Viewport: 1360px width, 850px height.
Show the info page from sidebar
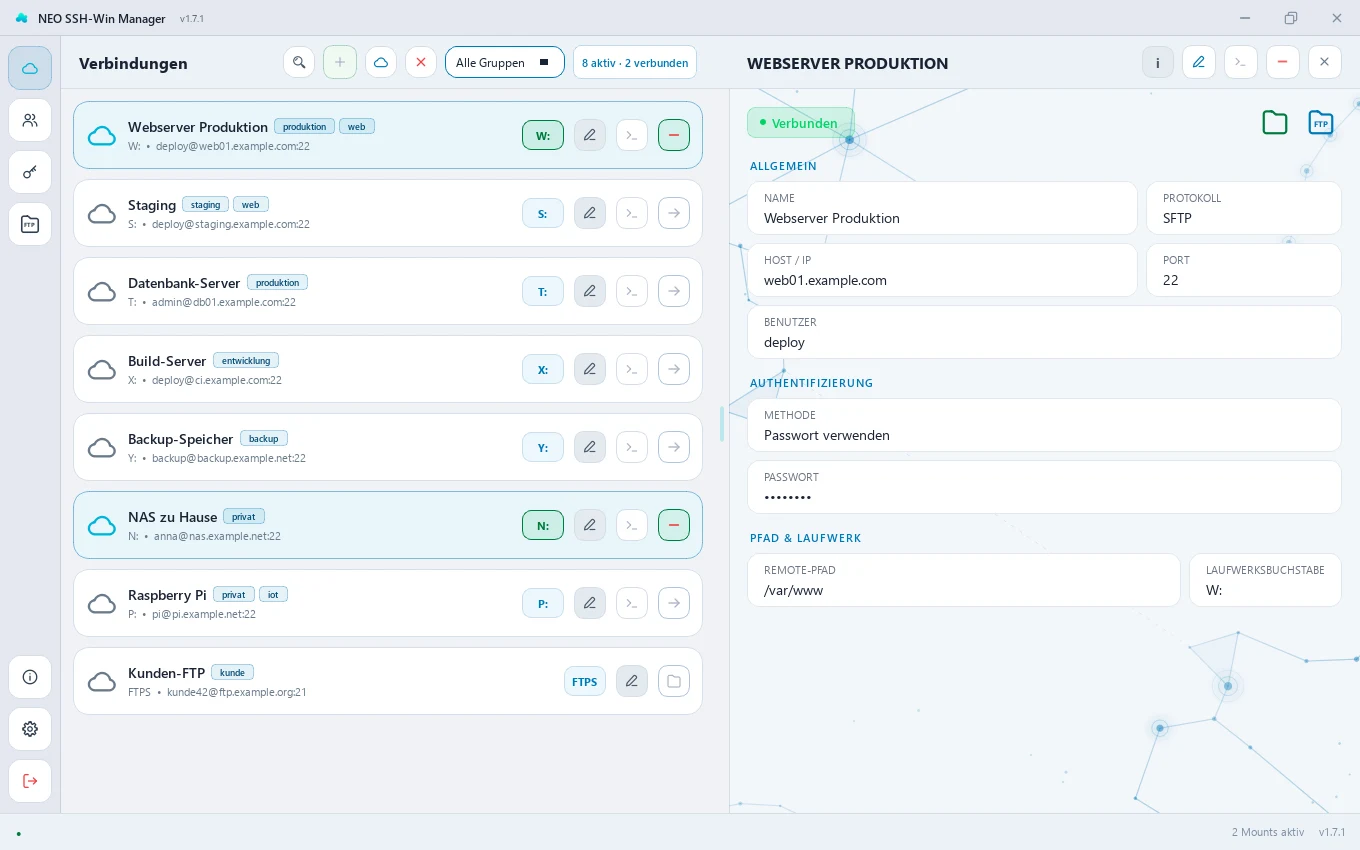tap(30, 677)
